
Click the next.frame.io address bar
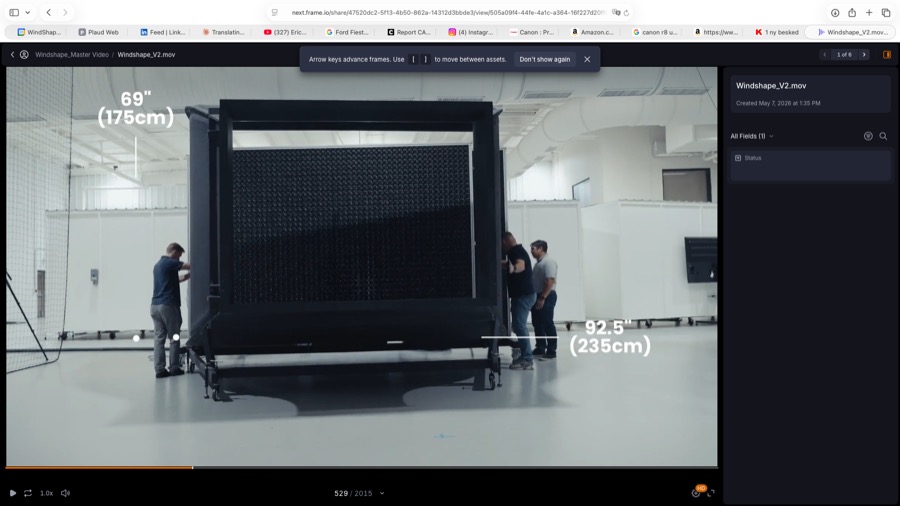[x=448, y=12]
